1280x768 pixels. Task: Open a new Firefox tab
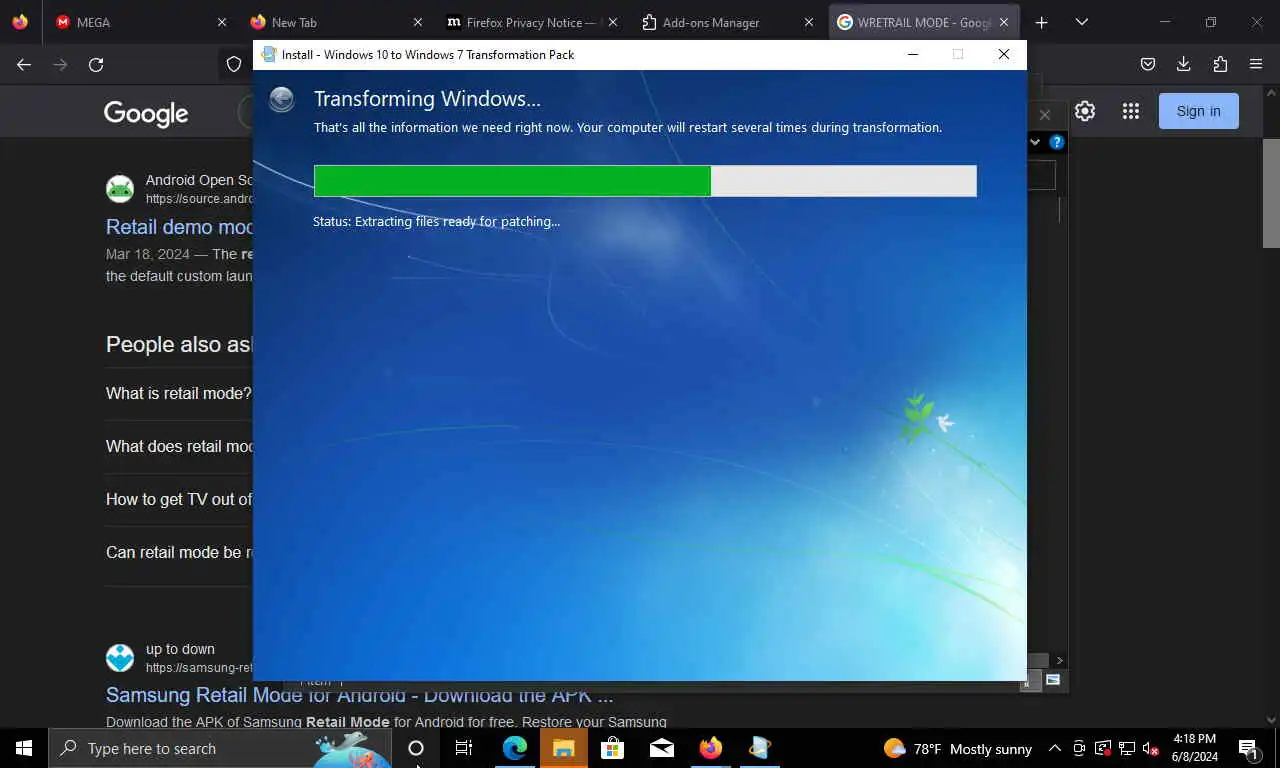click(1042, 22)
